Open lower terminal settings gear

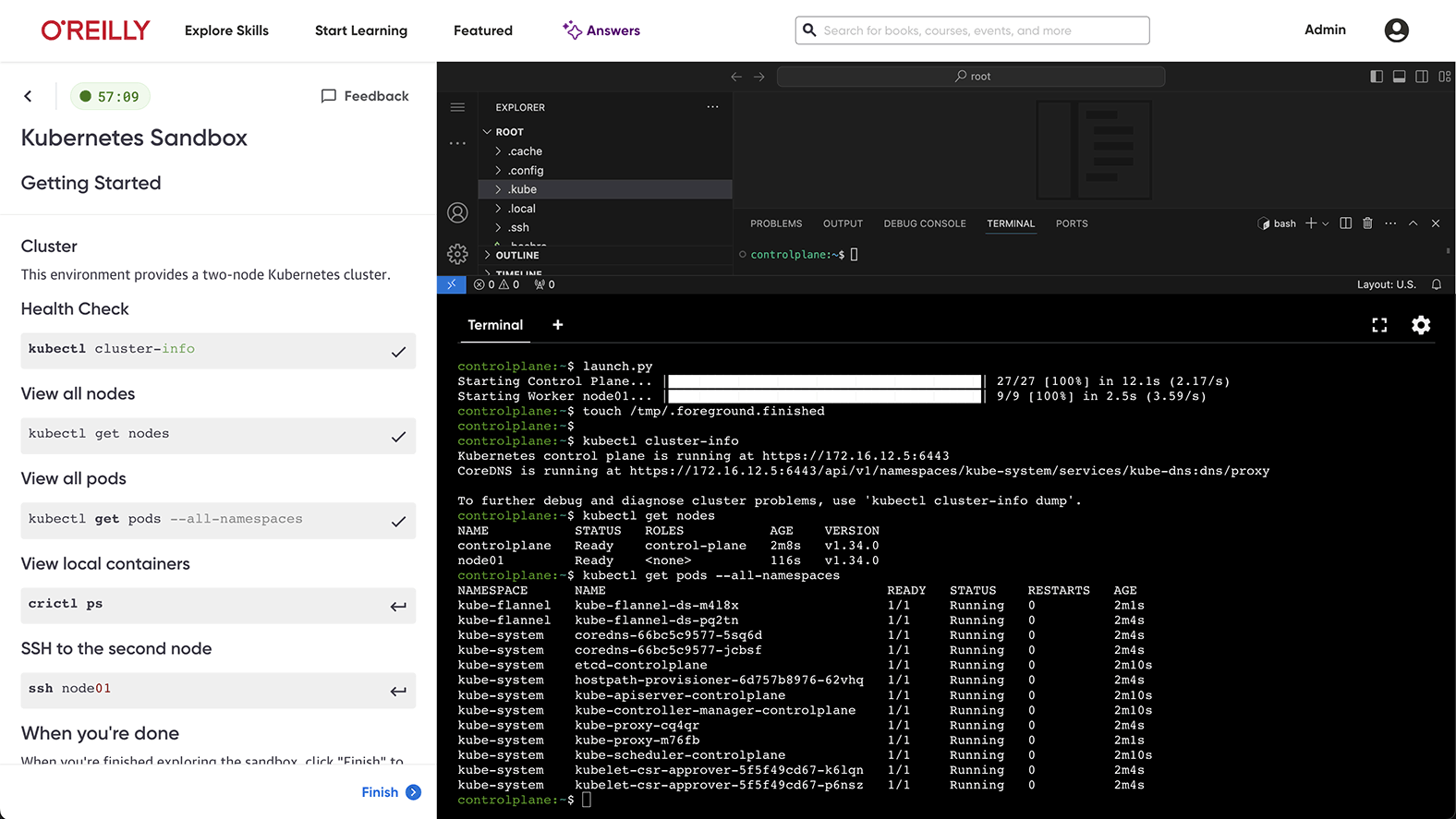pyautogui.click(x=1421, y=325)
